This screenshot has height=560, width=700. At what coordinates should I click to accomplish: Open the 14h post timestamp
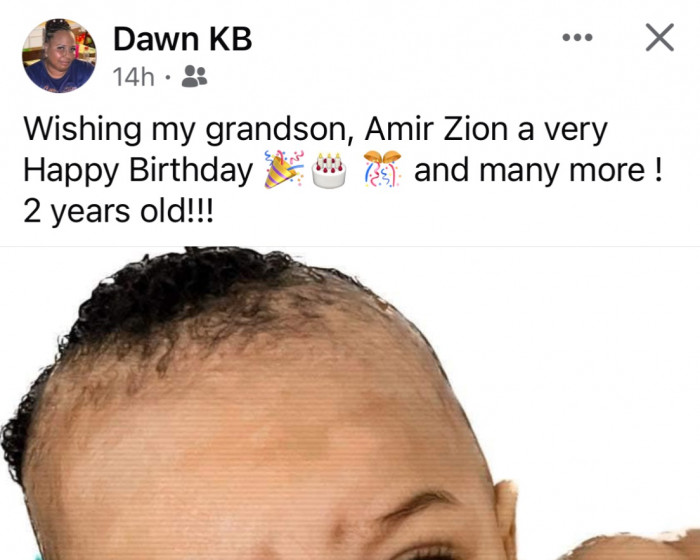click(x=133, y=77)
